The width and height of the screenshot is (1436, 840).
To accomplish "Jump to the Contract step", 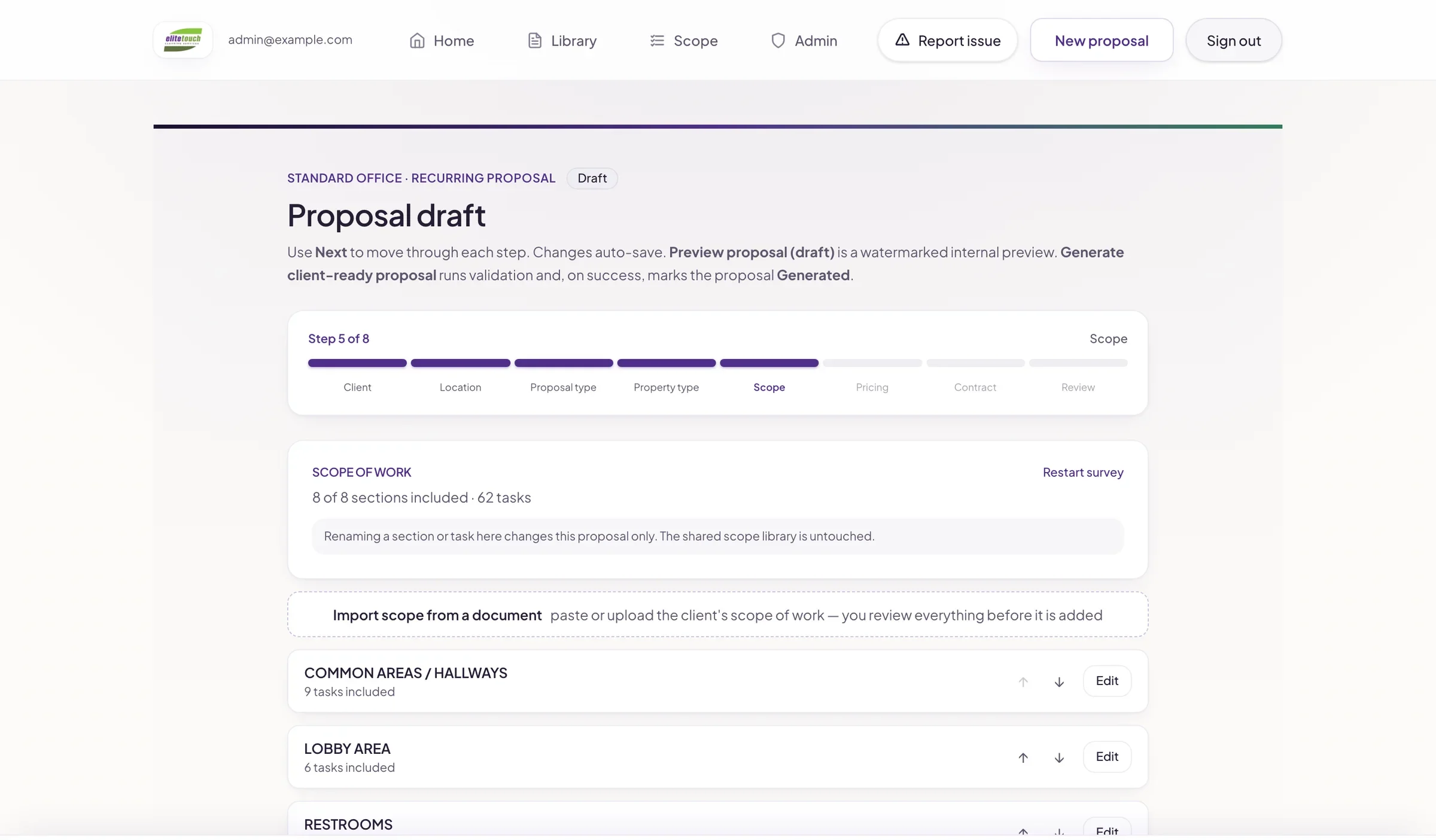I will click(975, 387).
